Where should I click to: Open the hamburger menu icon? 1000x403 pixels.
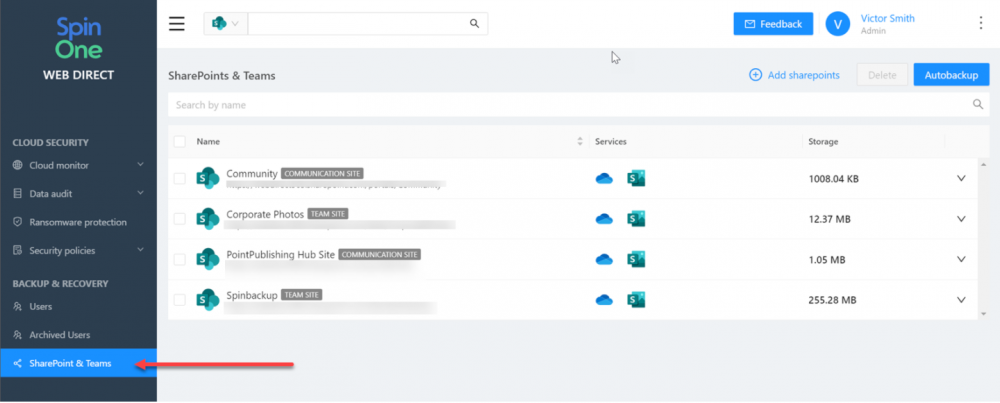click(177, 24)
